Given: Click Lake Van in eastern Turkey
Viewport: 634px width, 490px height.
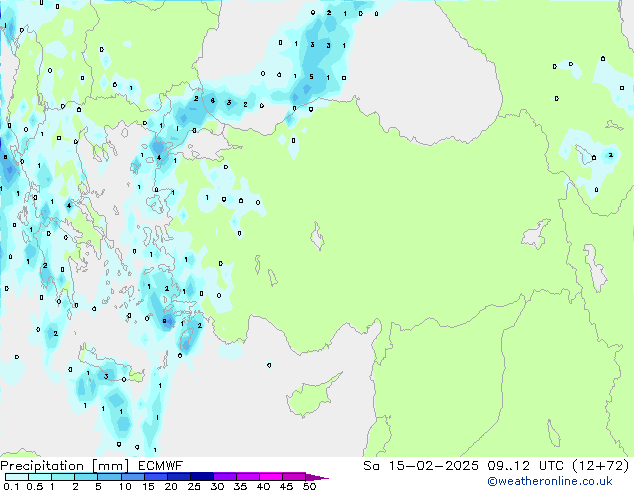Looking at the screenshot, I should 536,234.
